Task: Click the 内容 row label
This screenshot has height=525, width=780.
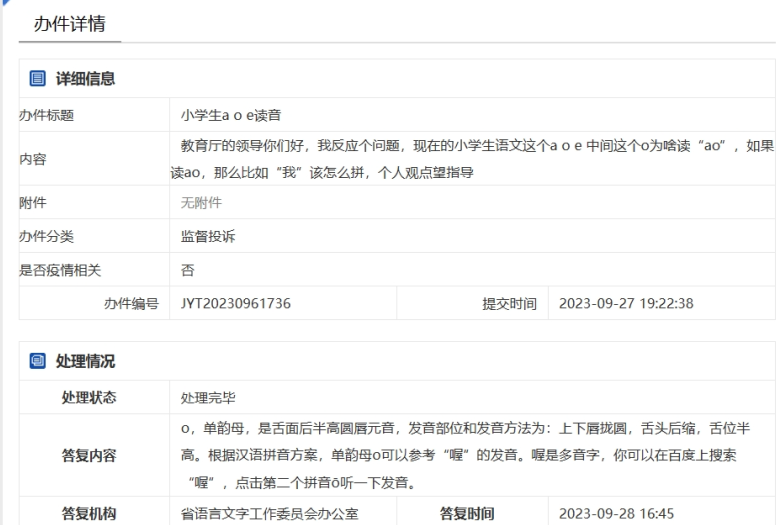Action: pyautogui.click(x=33, y=159)
